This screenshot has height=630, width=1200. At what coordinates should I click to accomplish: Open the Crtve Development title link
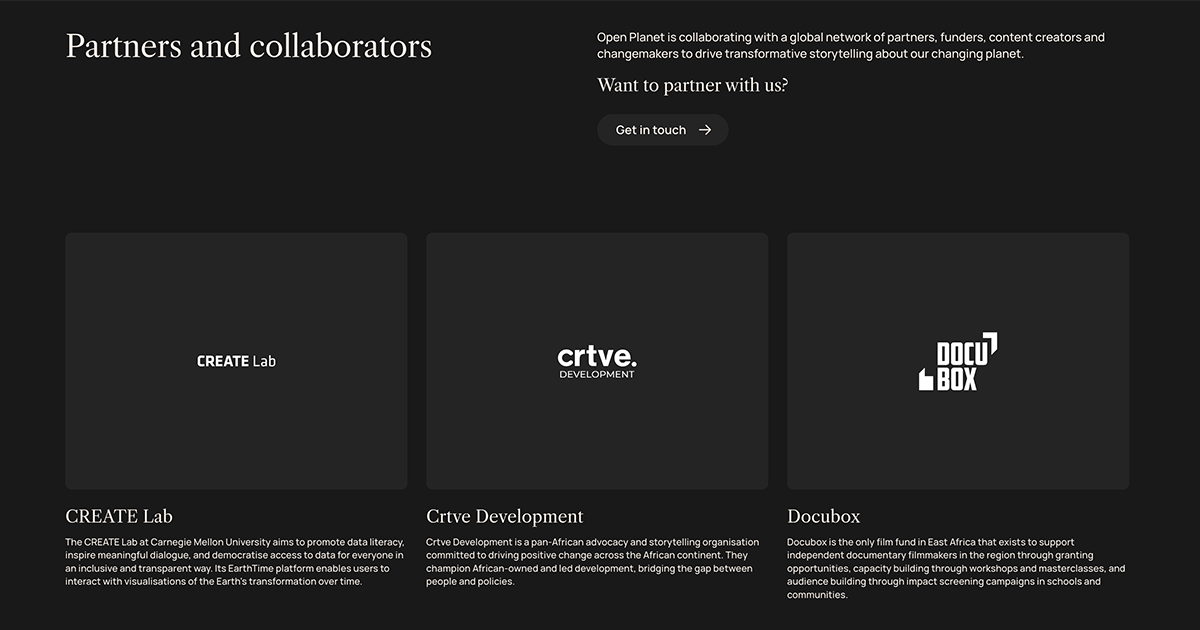(x=504, y=516)
